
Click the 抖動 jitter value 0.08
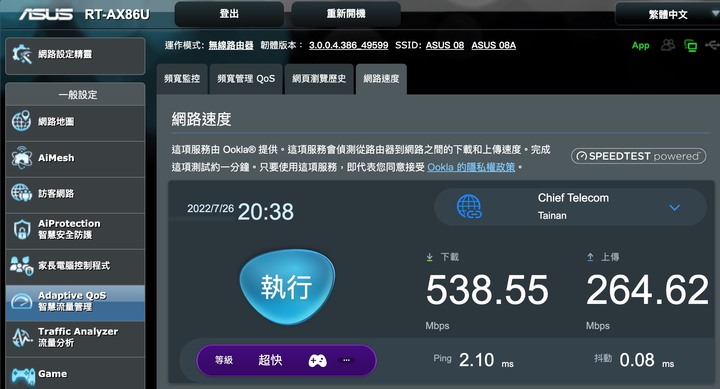(x=637, y=360)
